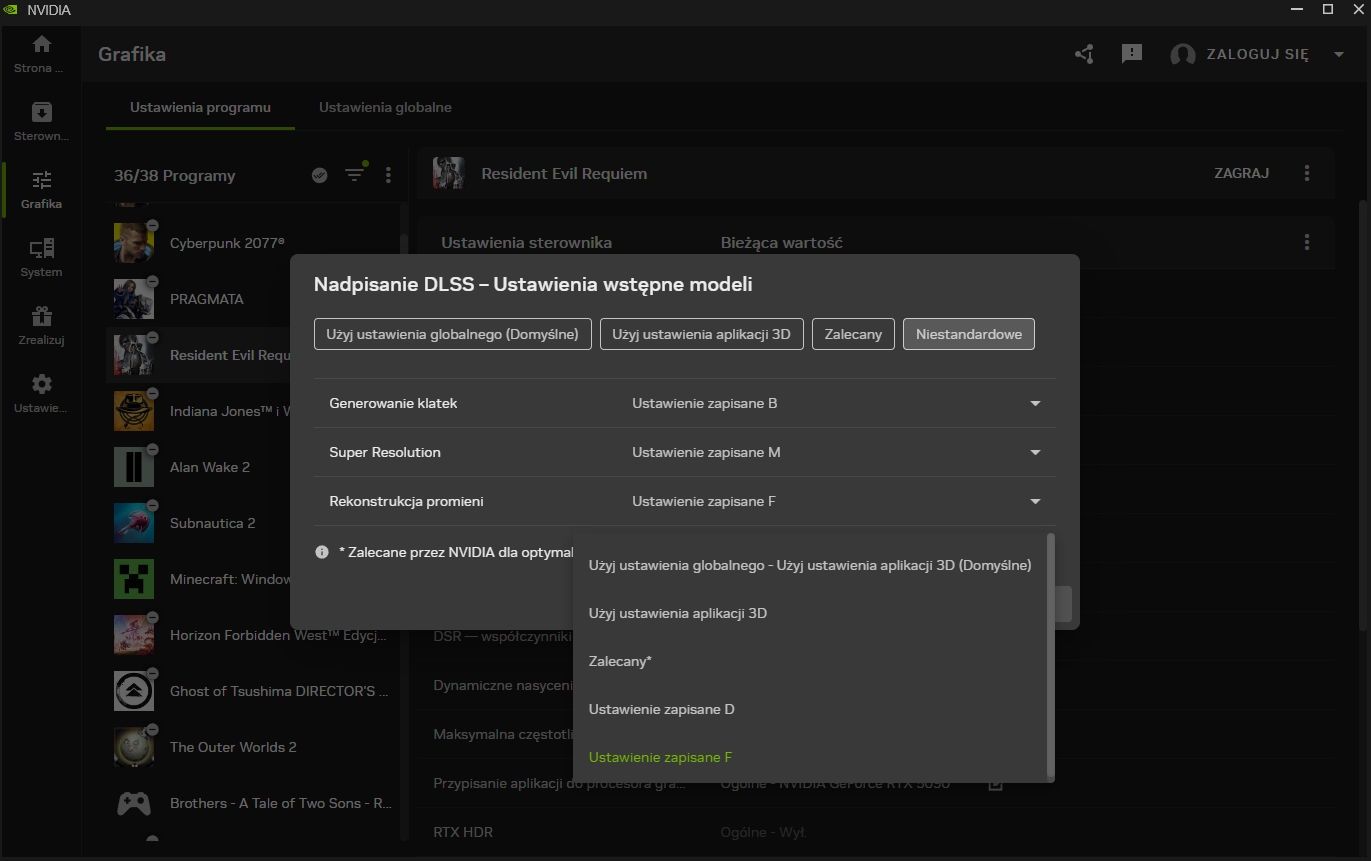Open the feedback icon with exclamation mark
The width and height of the screenshot is (1371, 861).
point(1132,54)
